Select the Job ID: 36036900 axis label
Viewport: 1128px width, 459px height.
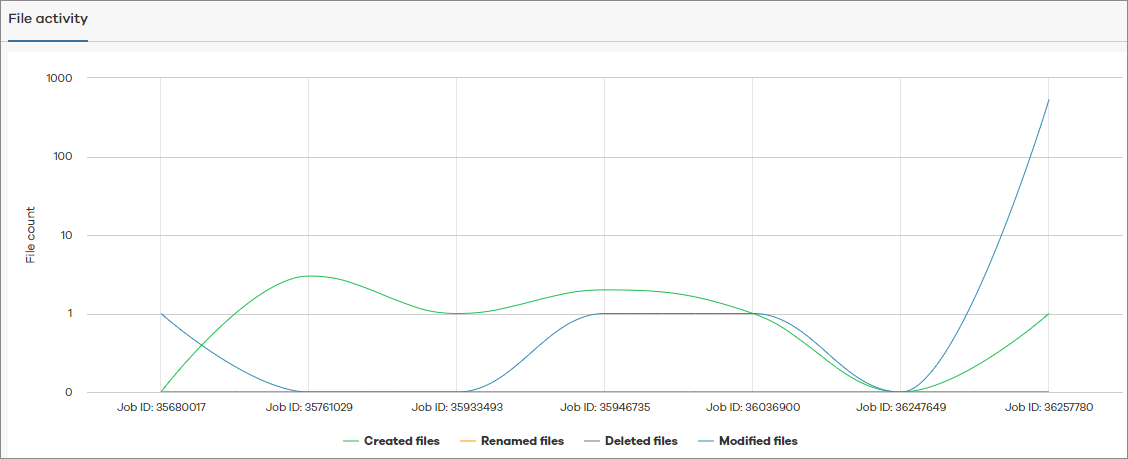752,408
